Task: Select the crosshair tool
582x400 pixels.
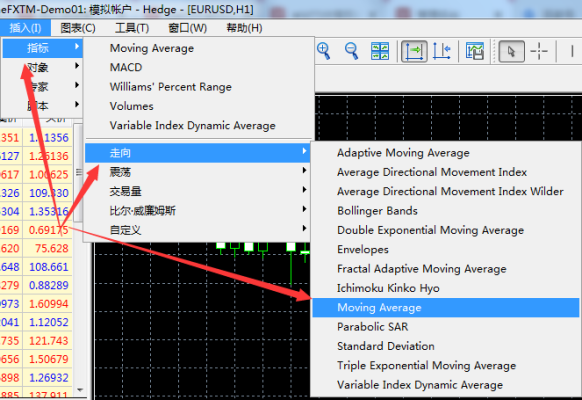Action: click(x=539, y=51)
